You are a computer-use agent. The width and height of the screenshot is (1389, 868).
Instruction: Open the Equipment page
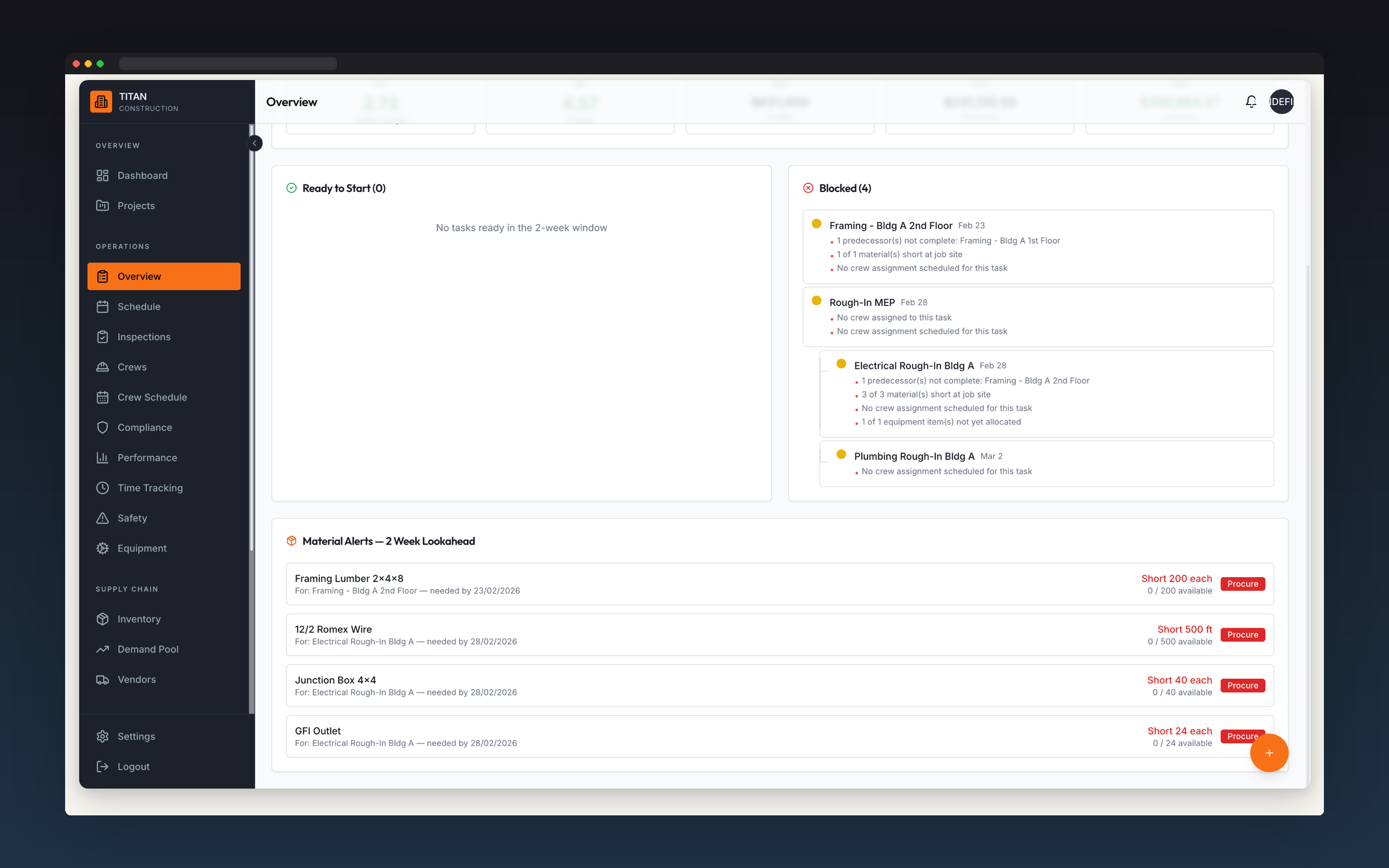[163, 548]
